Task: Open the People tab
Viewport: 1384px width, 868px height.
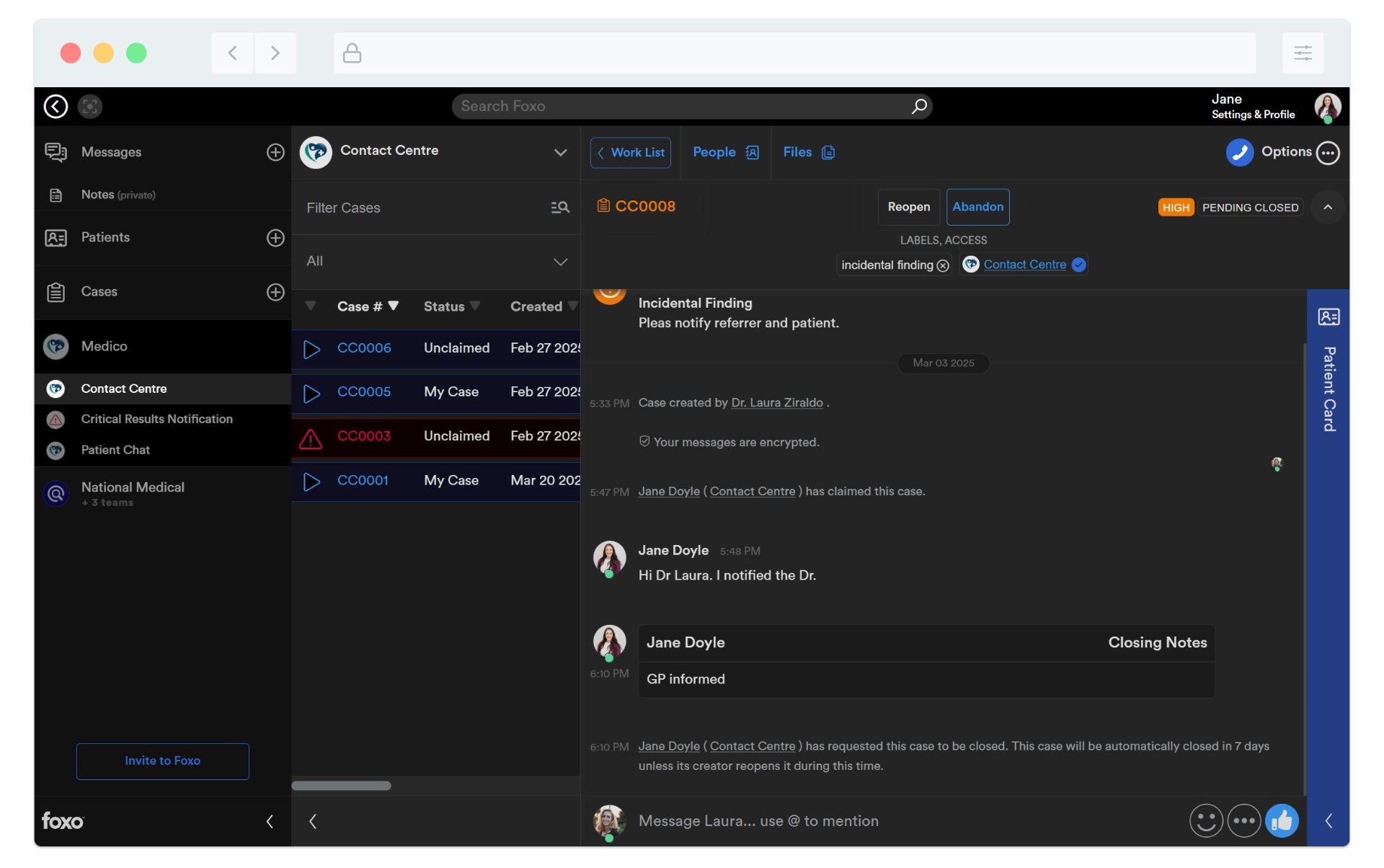Action: (726, 153)
